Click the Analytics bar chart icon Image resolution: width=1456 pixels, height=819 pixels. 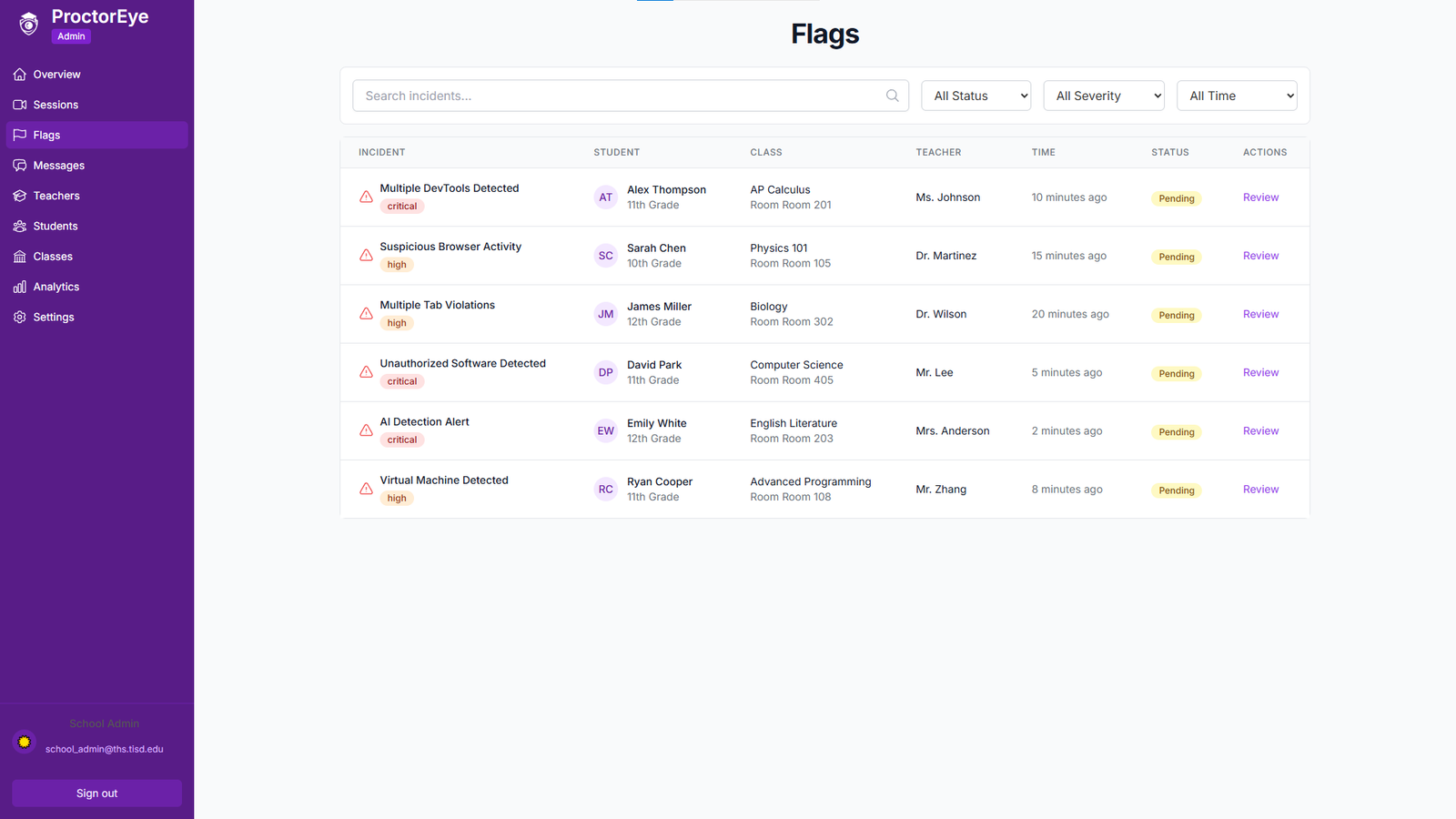[x=19, y=286]
